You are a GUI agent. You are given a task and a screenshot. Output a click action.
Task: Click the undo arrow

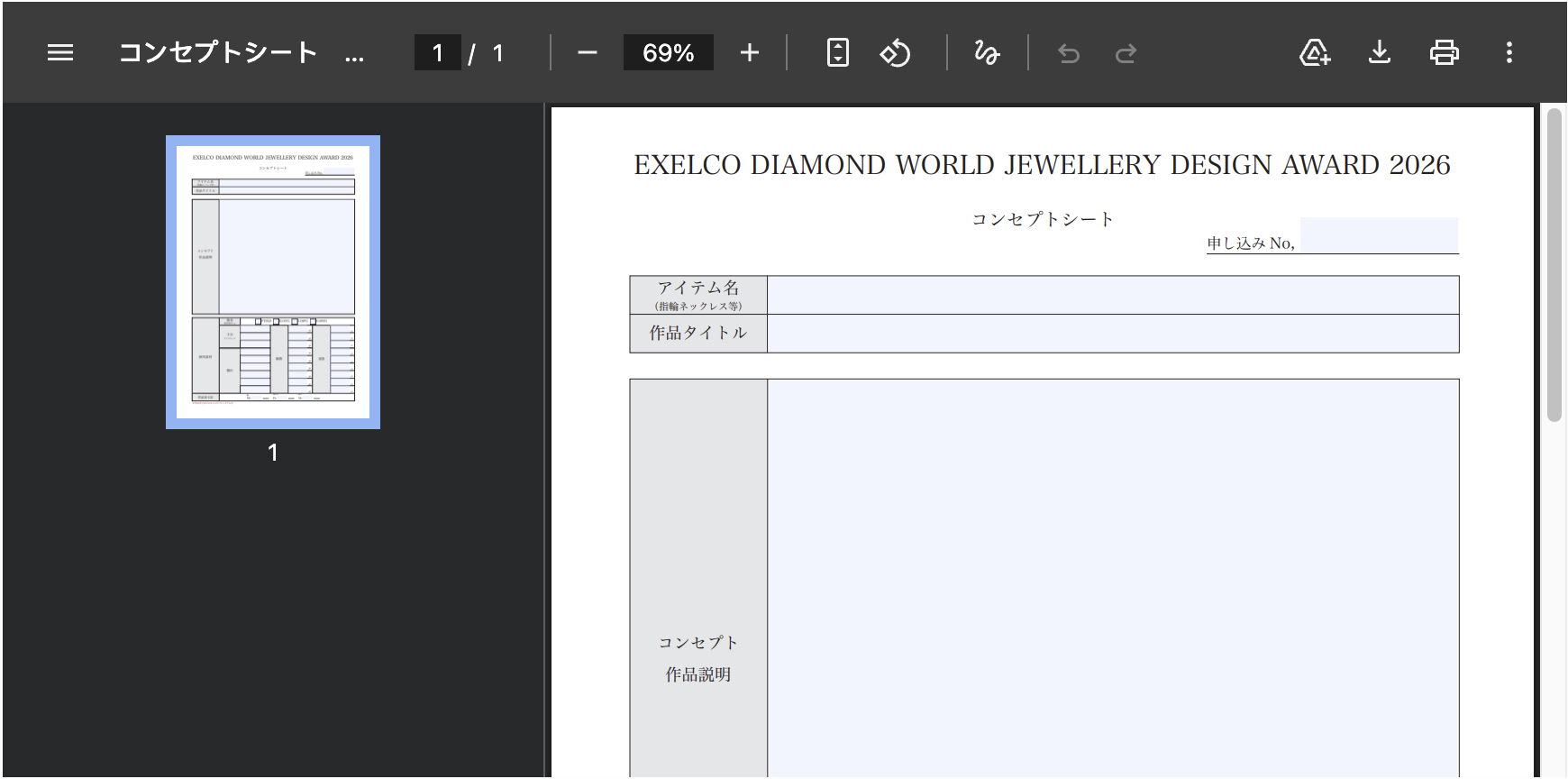(1069, 53)
